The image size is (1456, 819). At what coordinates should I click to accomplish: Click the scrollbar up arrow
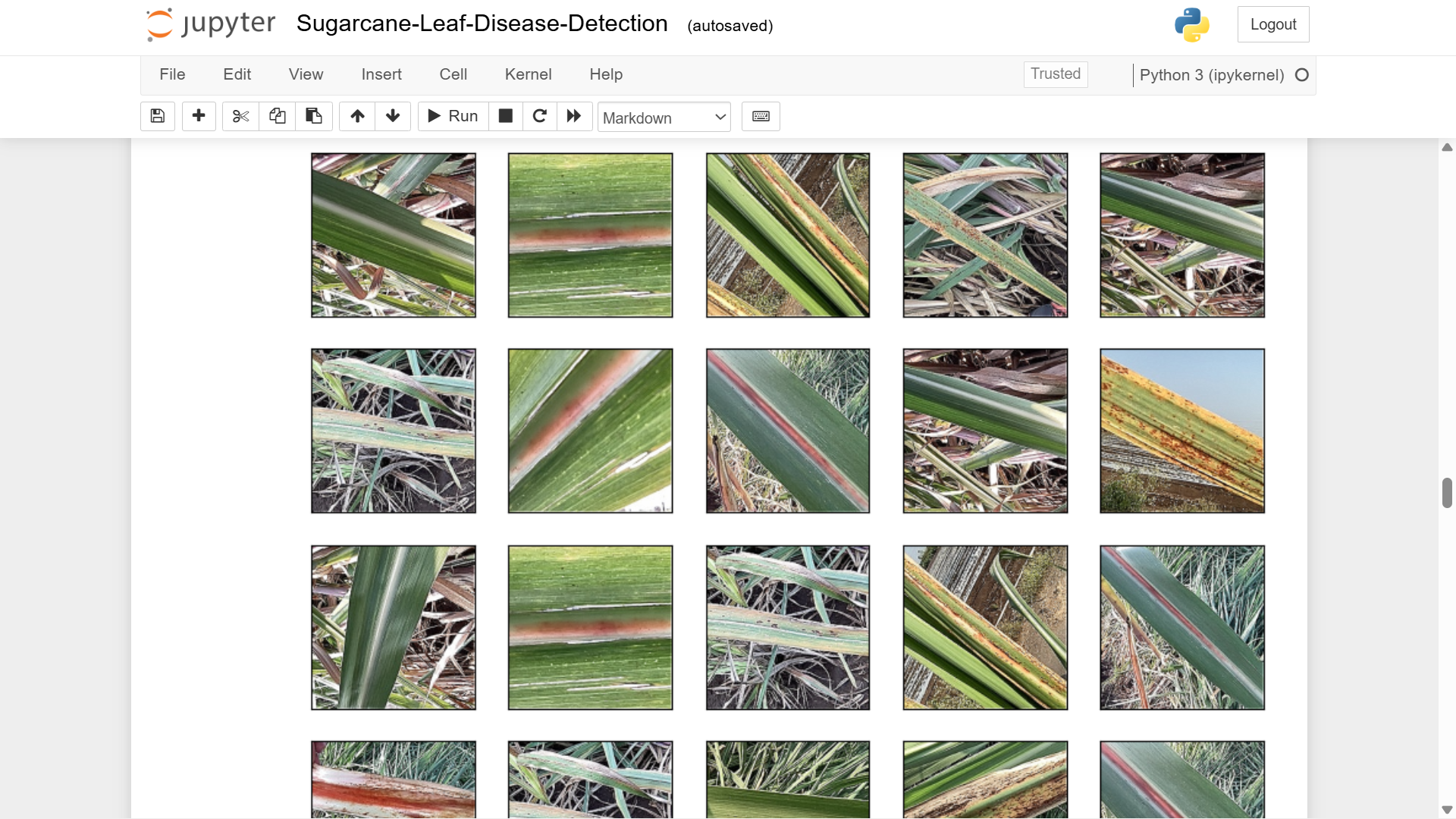pos(1447,147)
